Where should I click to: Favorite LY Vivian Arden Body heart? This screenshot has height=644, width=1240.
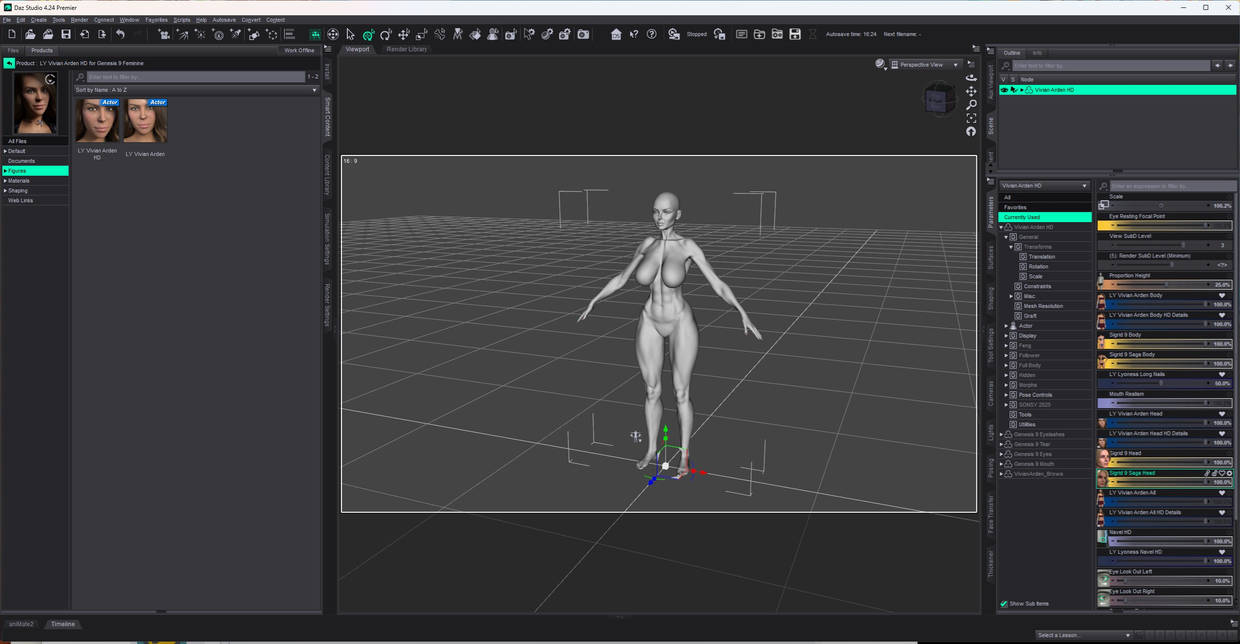tap(1221, 295)
